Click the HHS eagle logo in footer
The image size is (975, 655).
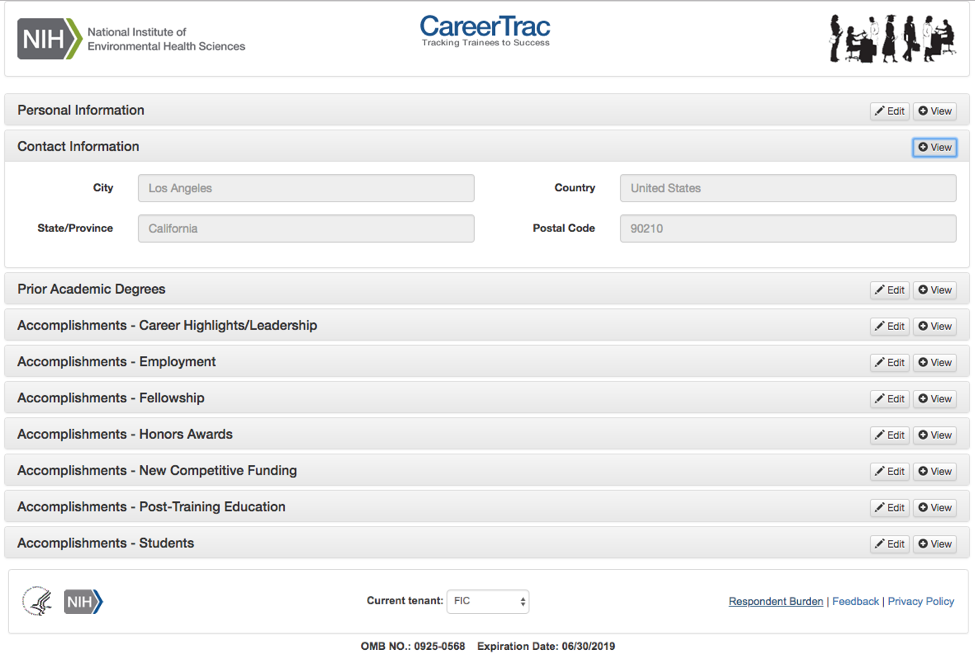pyautogui.click(x=37, y=601)
